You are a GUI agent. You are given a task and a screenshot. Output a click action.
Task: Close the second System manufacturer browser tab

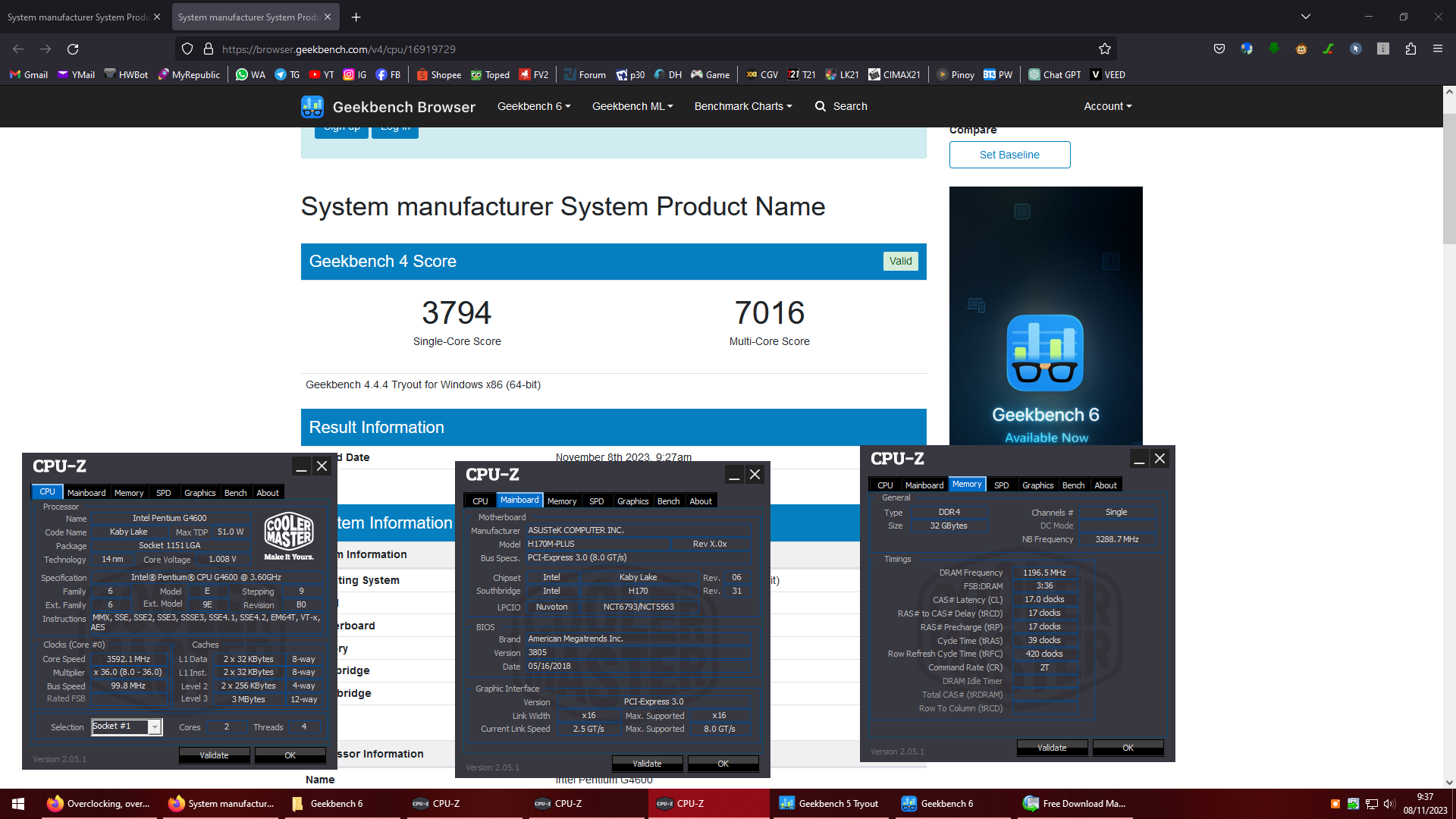coord(328,17)
